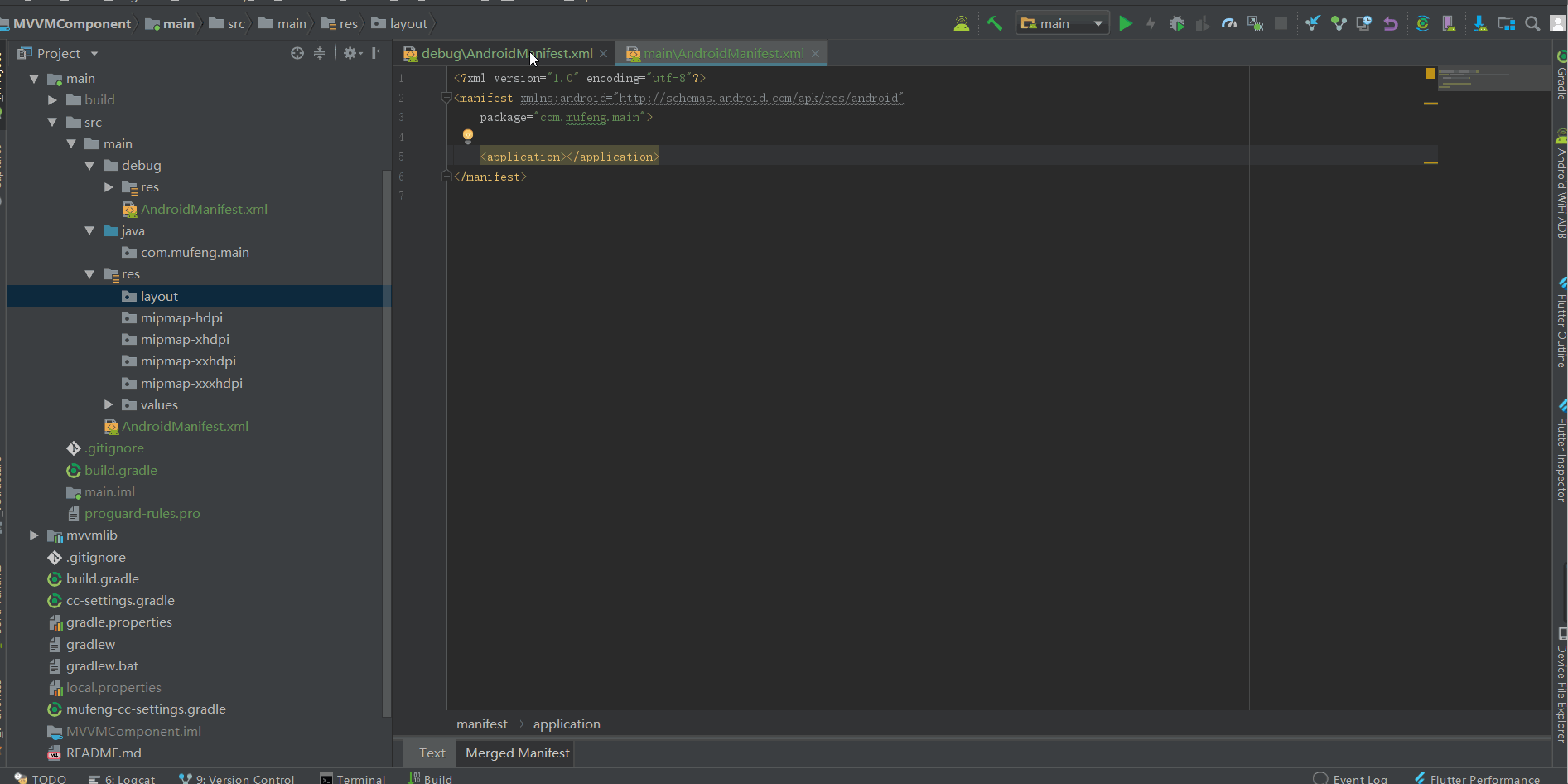Open the Flutter Performance panel
The height and width of the screenshot is (784, 1568).
(x=1478, y=779)
